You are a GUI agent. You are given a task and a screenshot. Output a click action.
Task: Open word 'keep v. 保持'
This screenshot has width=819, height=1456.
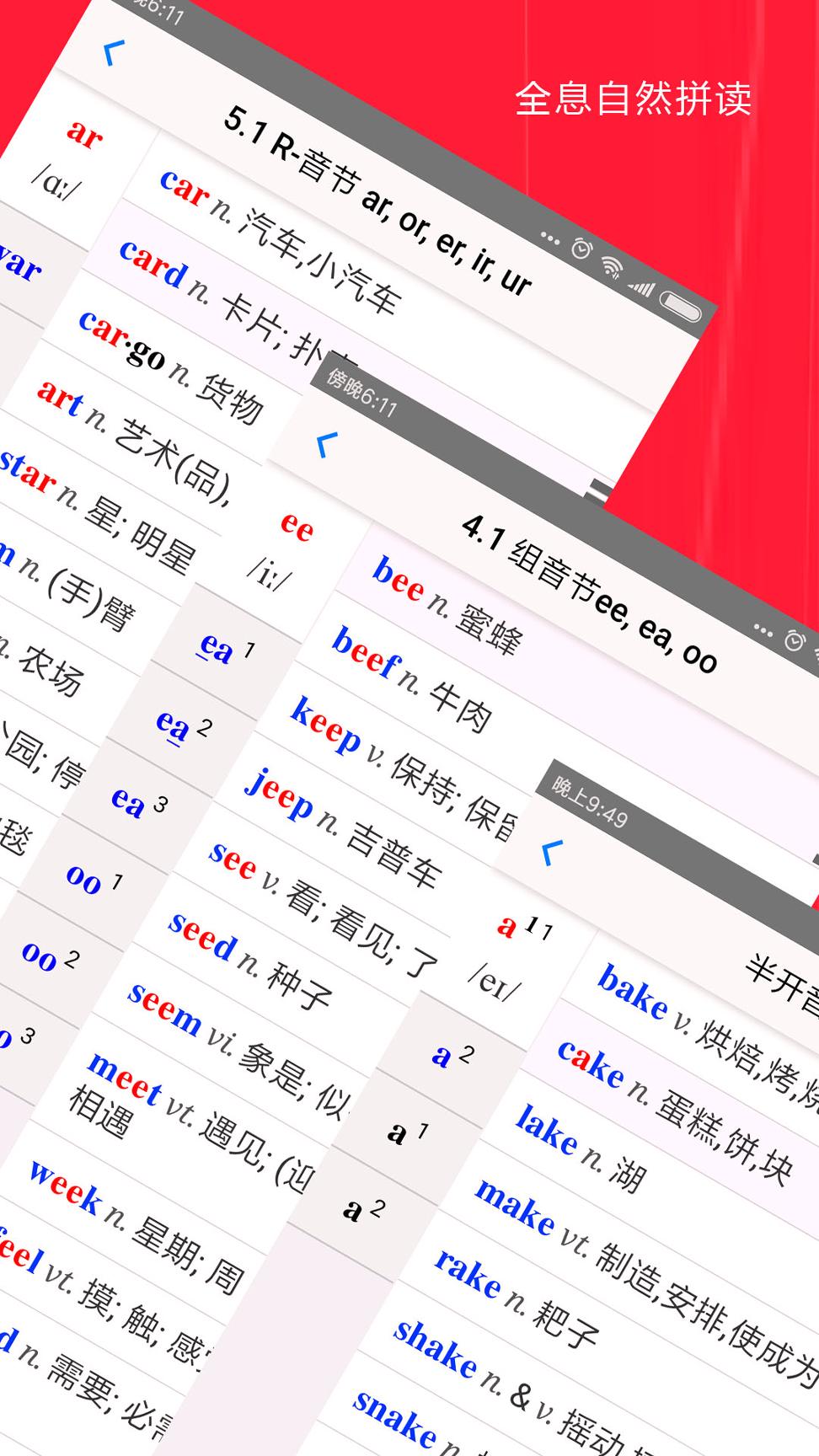[x=403, y=768]
